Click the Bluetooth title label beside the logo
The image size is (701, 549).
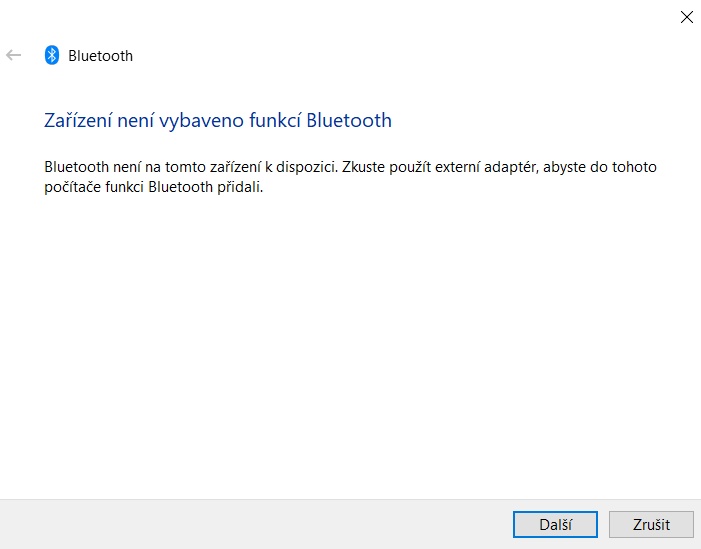click(100, 56)
